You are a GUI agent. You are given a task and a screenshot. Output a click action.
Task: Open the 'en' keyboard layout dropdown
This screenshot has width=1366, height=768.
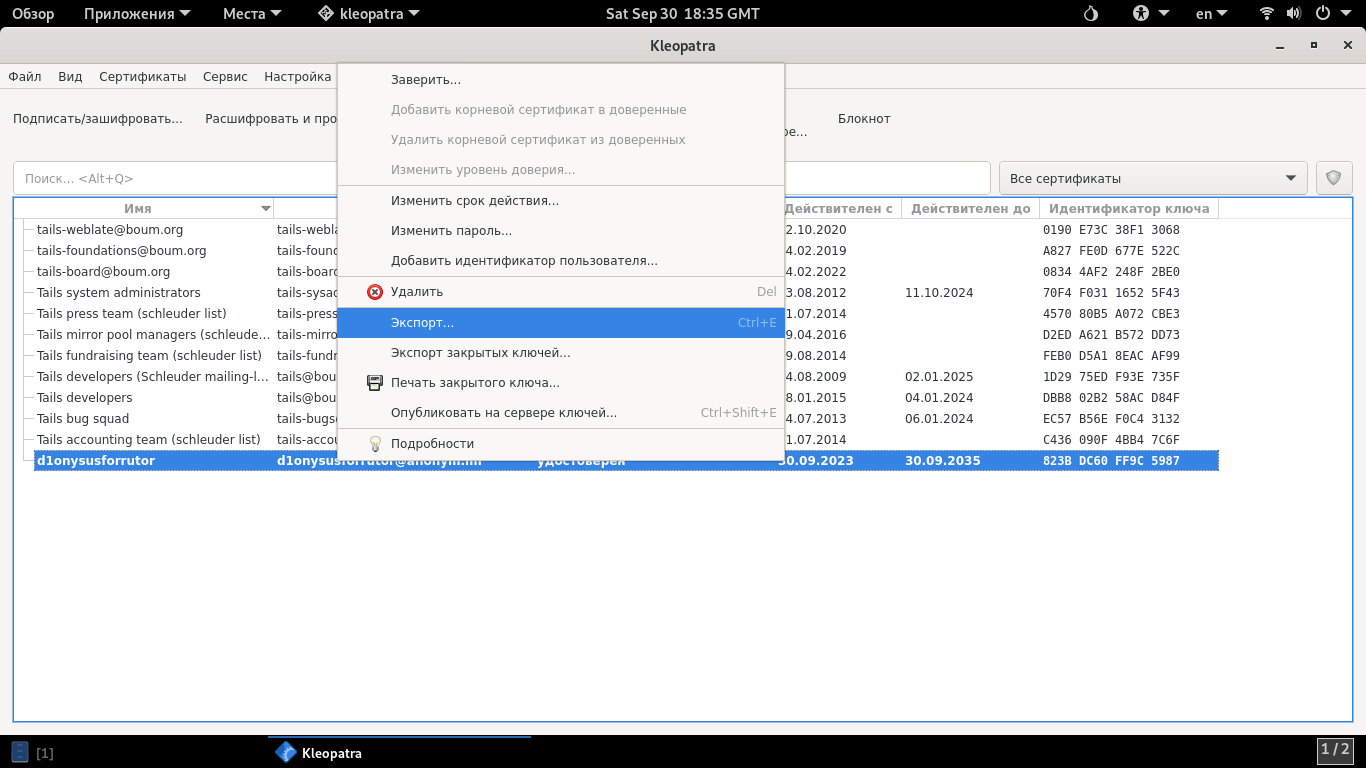tap(1213, 14)
